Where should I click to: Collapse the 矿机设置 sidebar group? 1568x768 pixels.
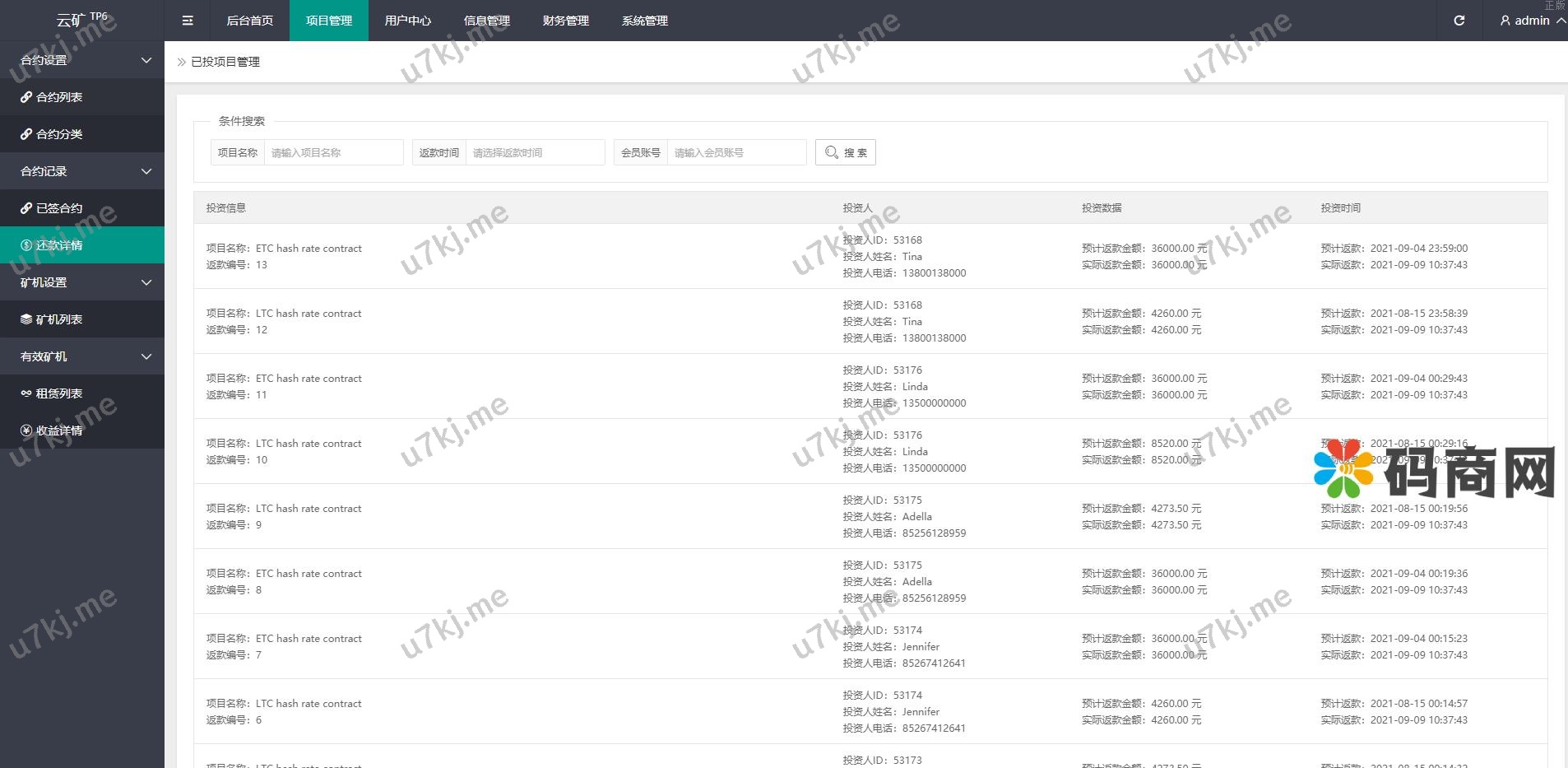tap(82, 282)
